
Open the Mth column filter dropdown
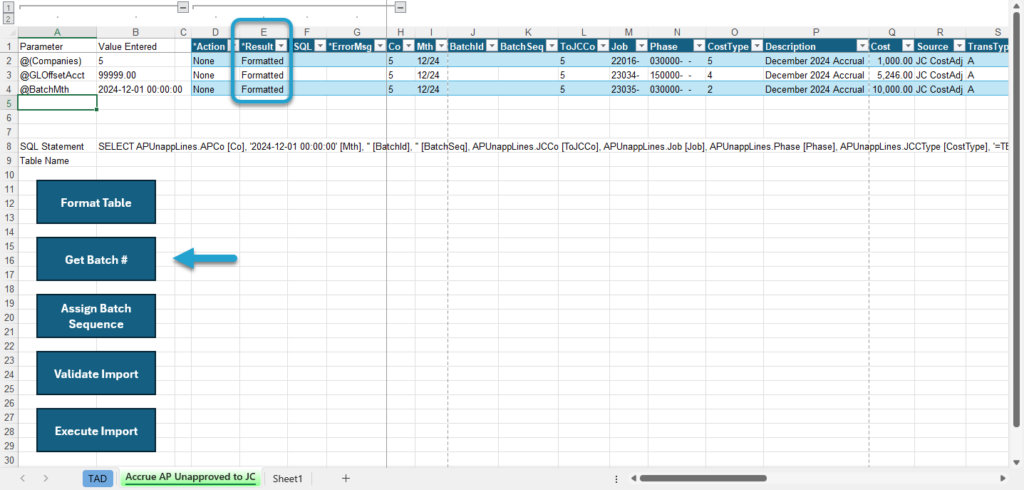click(x=441, y=46)
